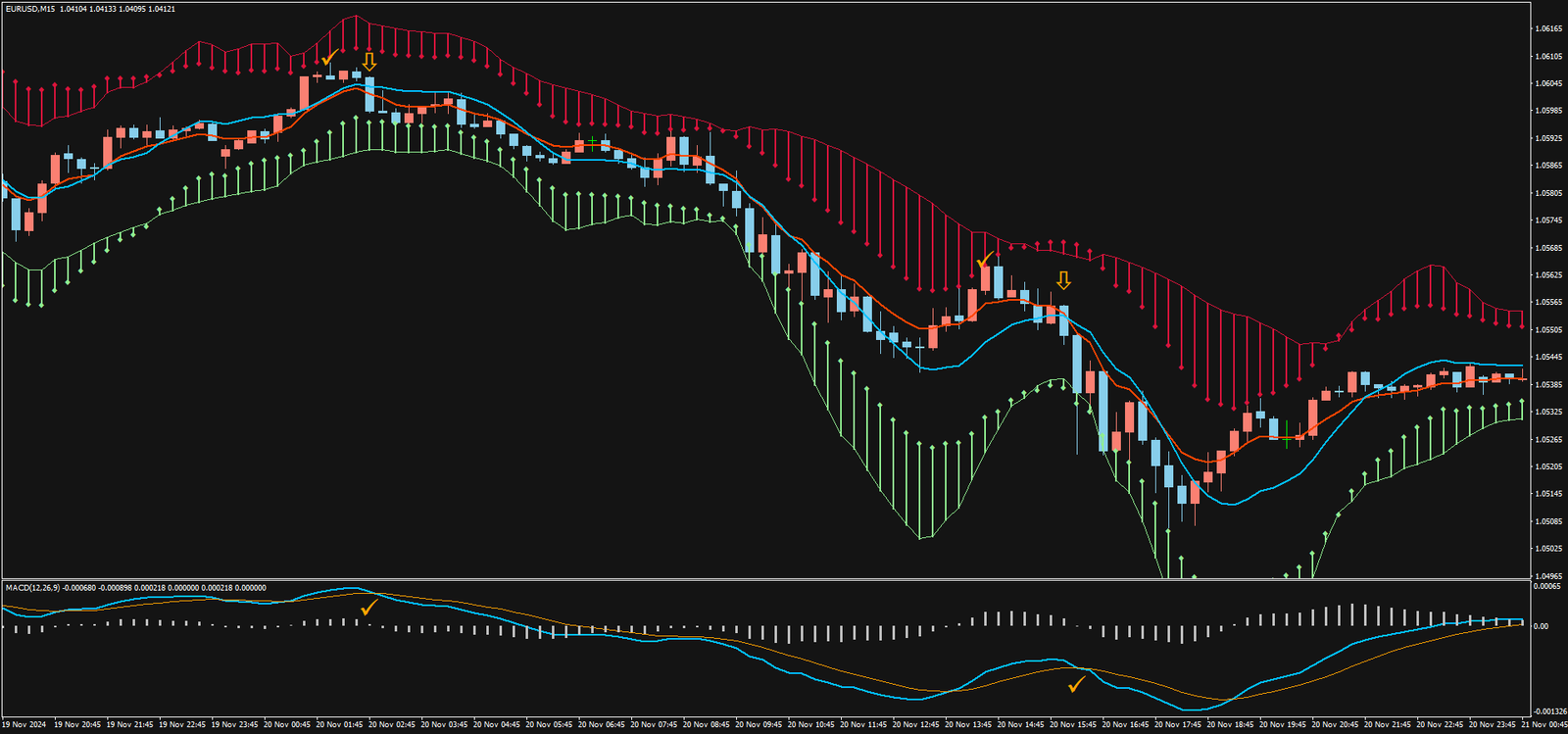Click the MACD(12,26,9) indicator label
The width and height of the screenshot is (1568, 734).
(x=32, y=587)
